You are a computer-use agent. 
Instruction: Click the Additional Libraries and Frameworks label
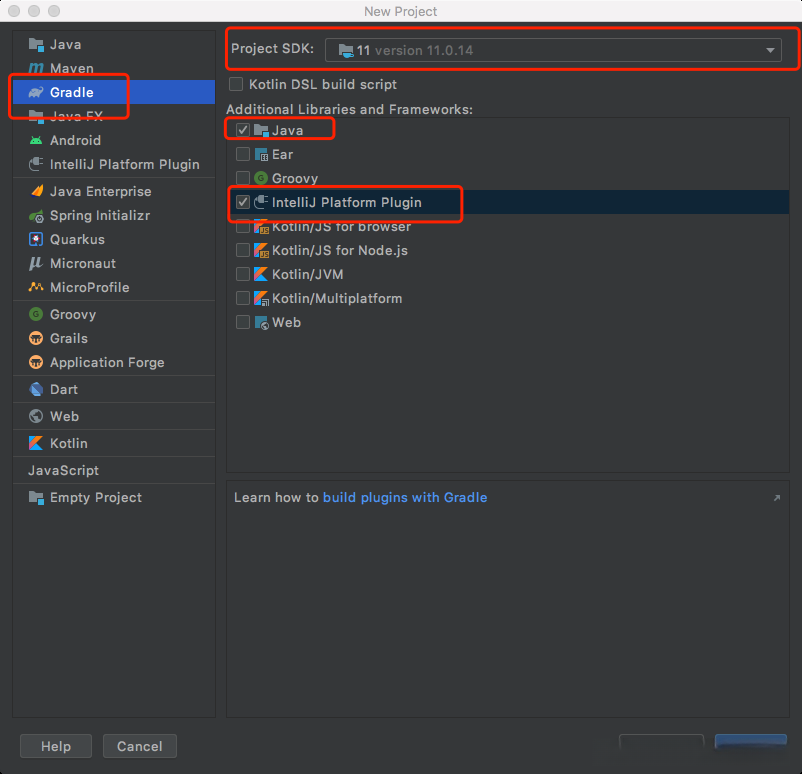click(x=349, y=109)
